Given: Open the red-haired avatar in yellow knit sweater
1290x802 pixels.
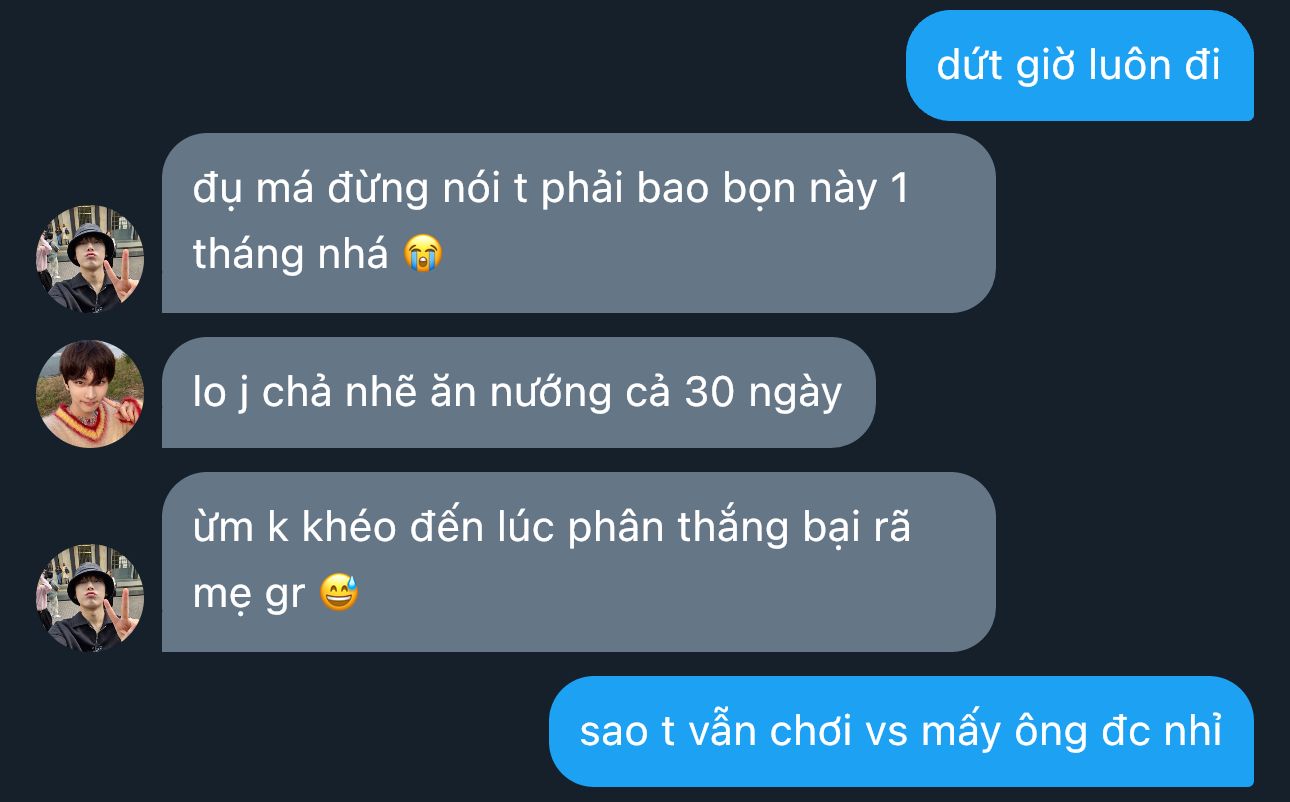Looking at the screenshot, I should [x=90, y=394].
